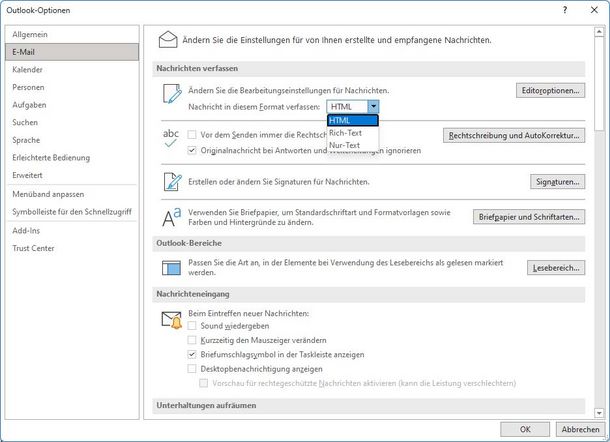The width and height of the screenshot is (610, 442).
Task: Choose Rich-Text from the format list
Action: tap(352, 133)
